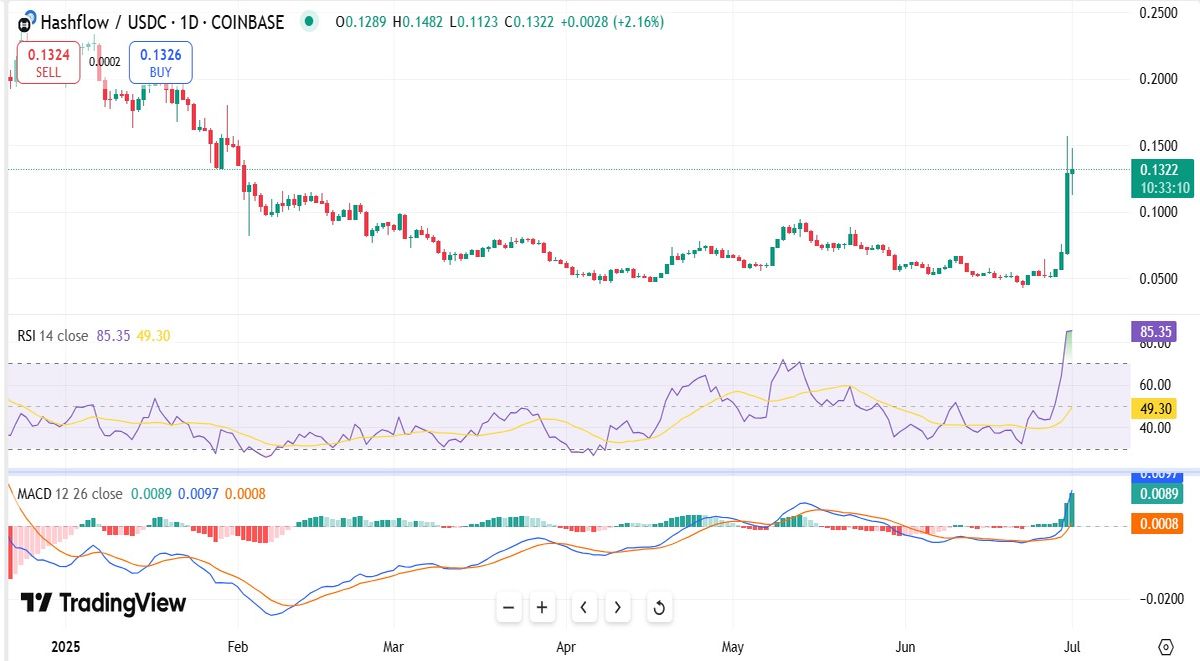This screenshot has width=1200, height=661.
Task: Click the high price value 0.1482
Action: (426, 21)
